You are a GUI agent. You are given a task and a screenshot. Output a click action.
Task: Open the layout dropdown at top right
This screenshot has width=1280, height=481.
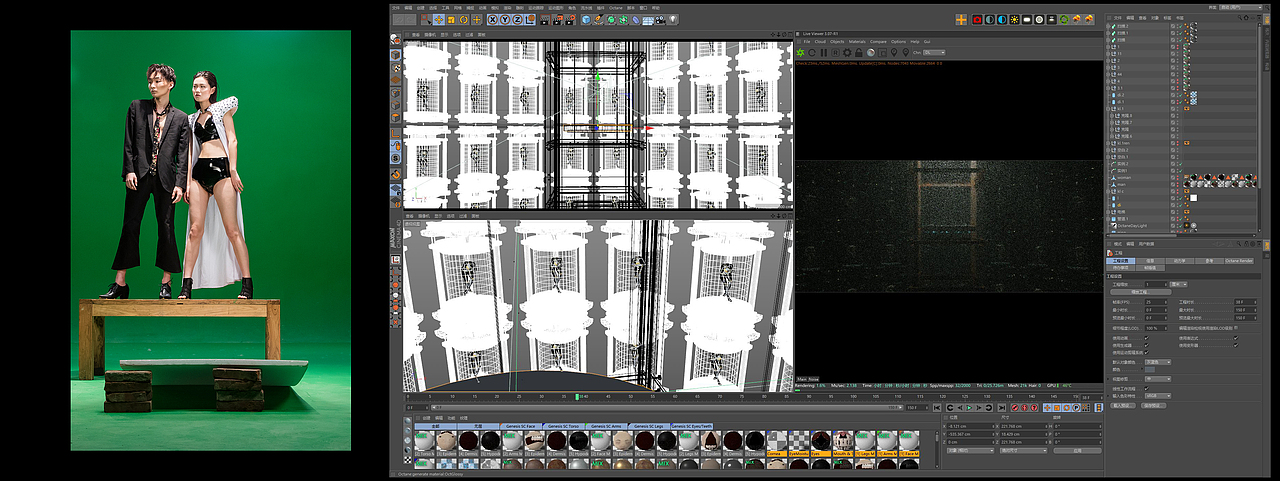[1240, 7]
